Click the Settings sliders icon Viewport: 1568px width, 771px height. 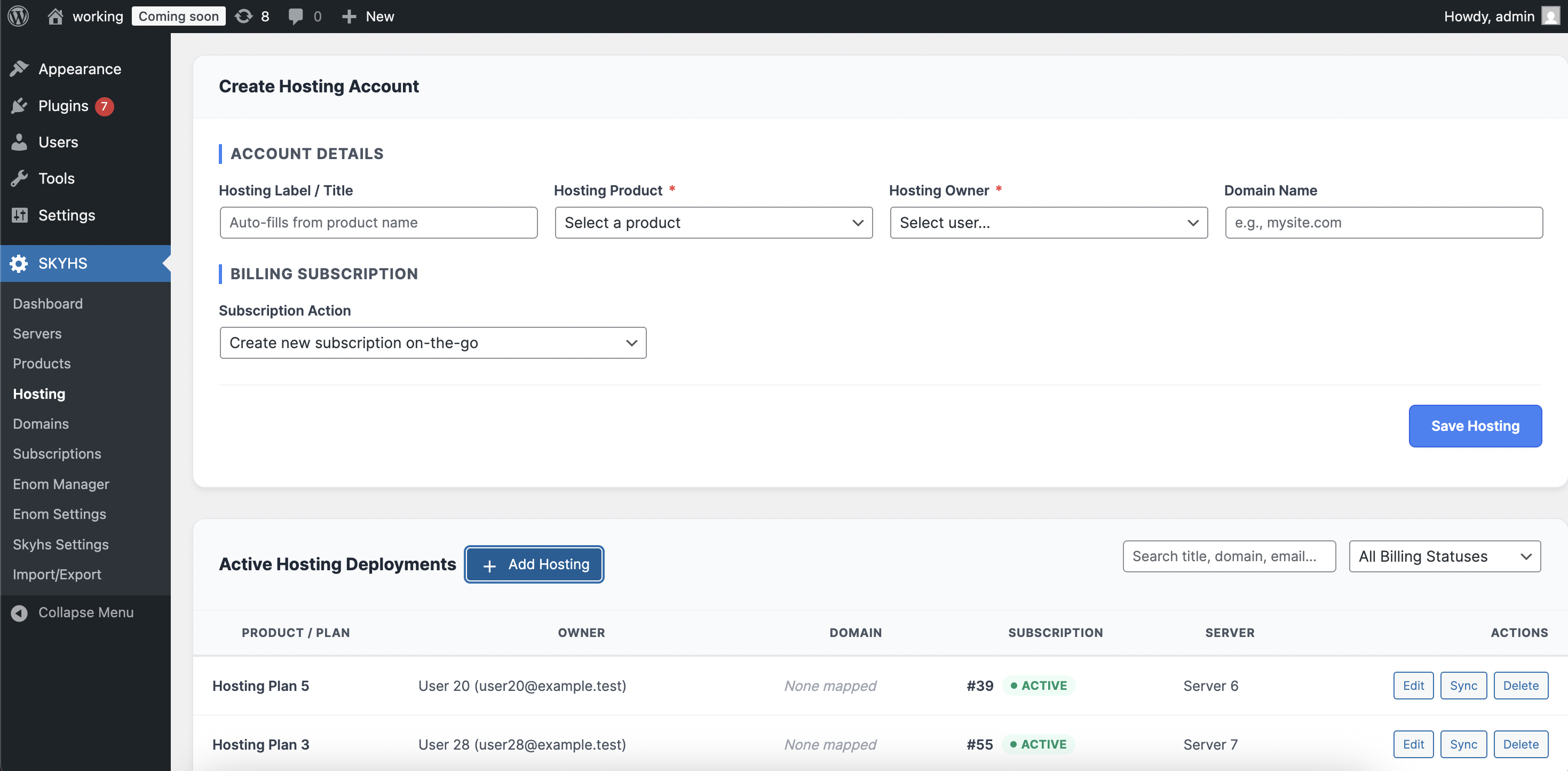coord(19,215)
